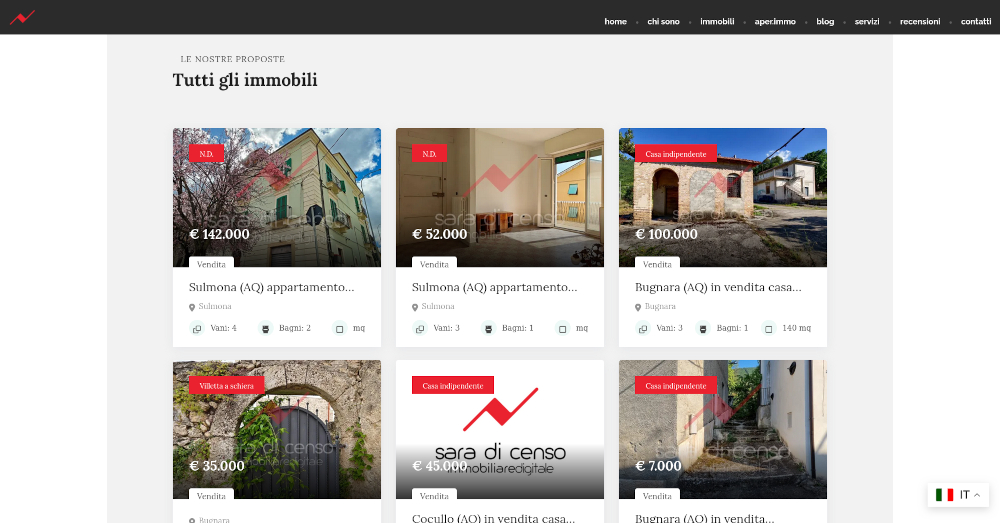Viewport: 1000px width, 523px height.
Task: Click the Italian flag icon
Action: pos(944,495)
